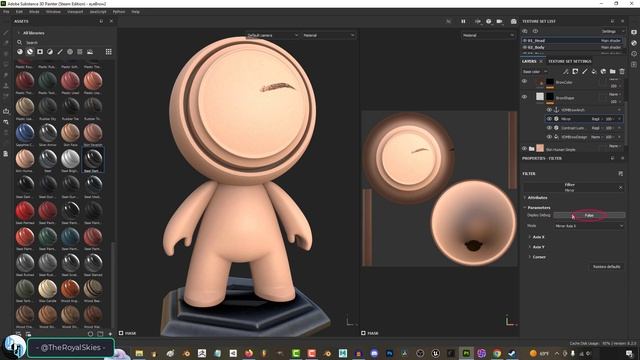Filter assets by Brushes icon

tap(60, 52)
